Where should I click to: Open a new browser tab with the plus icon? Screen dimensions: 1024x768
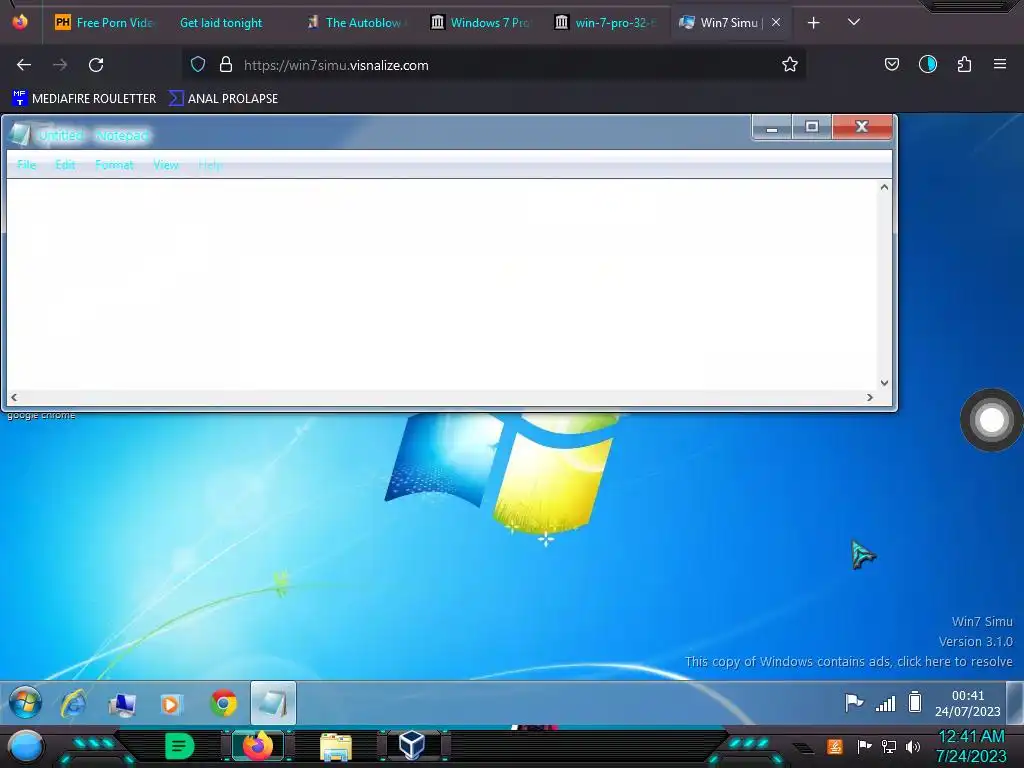[813, 23]
